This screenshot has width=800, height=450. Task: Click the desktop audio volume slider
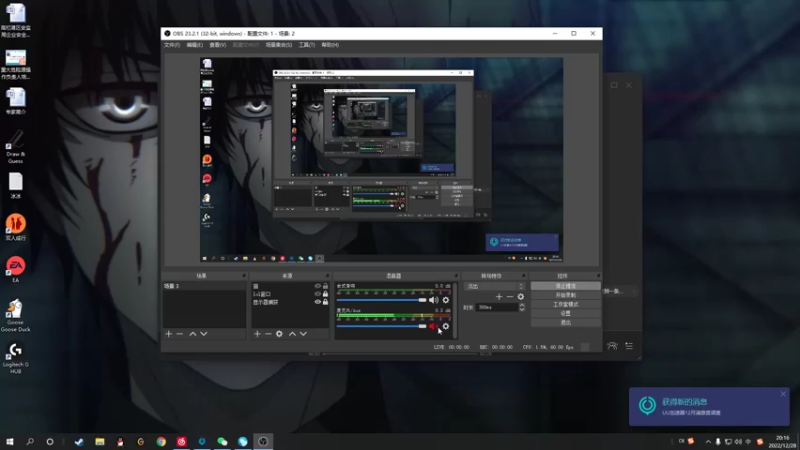point(381,300)
